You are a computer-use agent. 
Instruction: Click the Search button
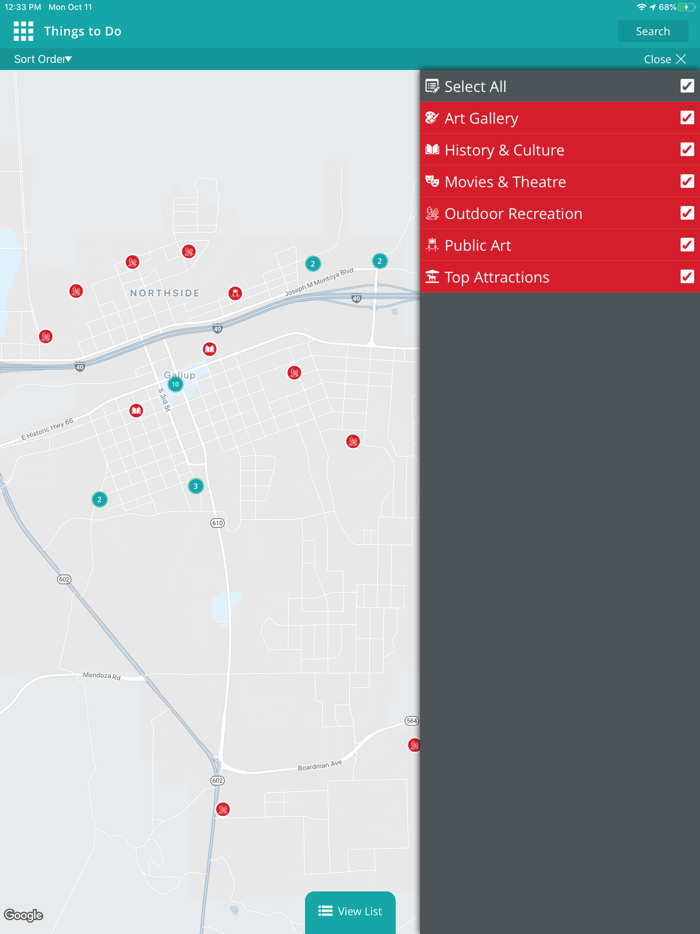pyautogui.click(x=653, y=31)
